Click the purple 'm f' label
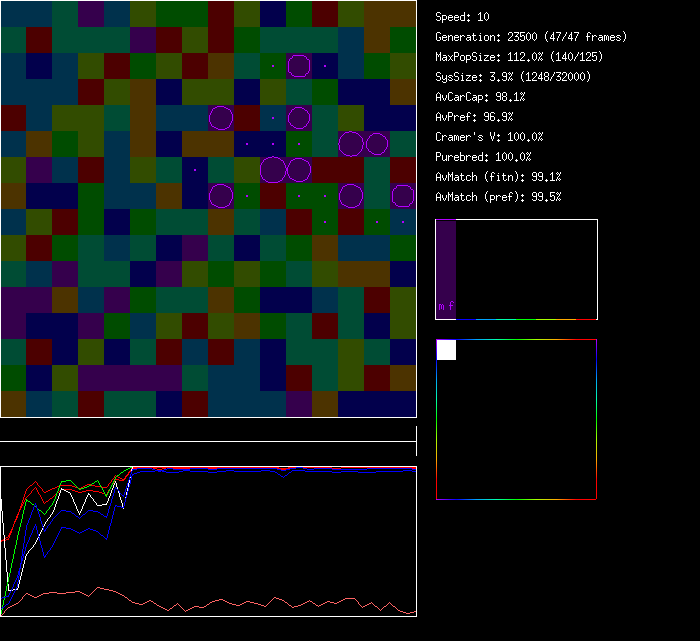Viewport: 700px width, 641px height. (446, 307)
